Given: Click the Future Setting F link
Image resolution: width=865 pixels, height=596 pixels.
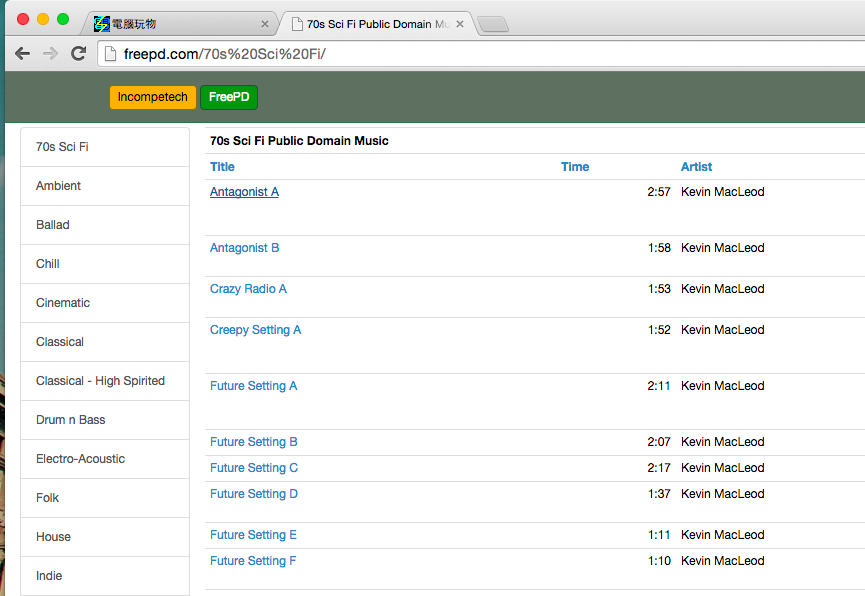Looking at the screenshot, I should (x=253, y=561).
